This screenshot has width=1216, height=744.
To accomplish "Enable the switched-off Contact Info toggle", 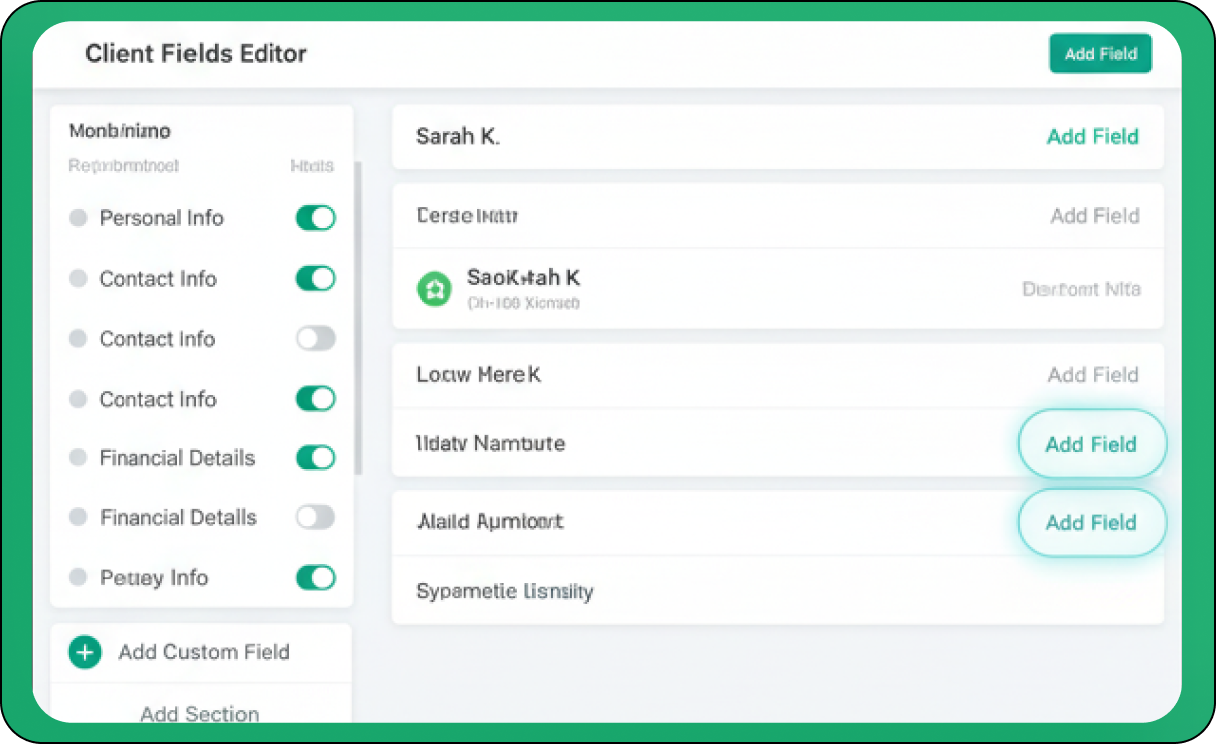I will click(x=315, y=339).
